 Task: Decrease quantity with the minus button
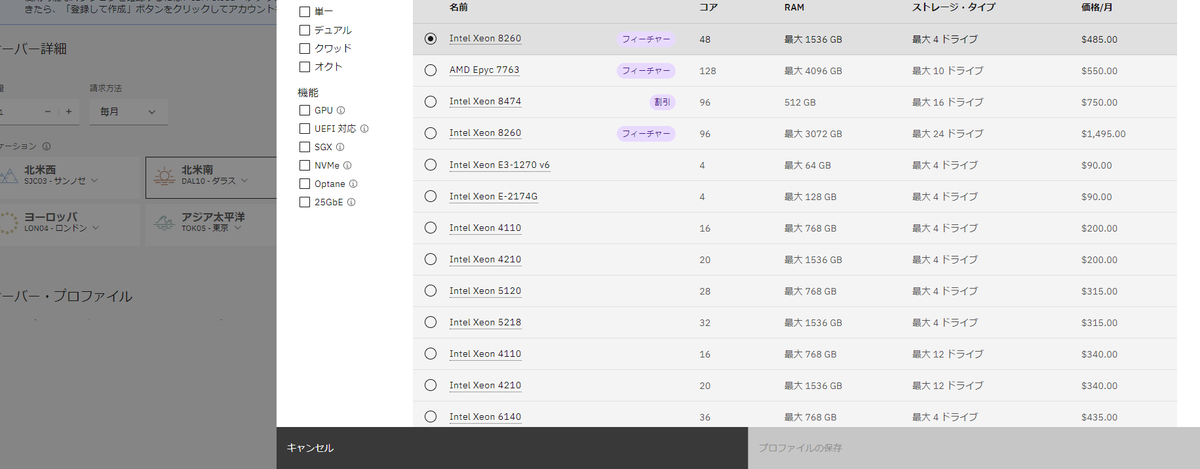(x=48, y=112)
